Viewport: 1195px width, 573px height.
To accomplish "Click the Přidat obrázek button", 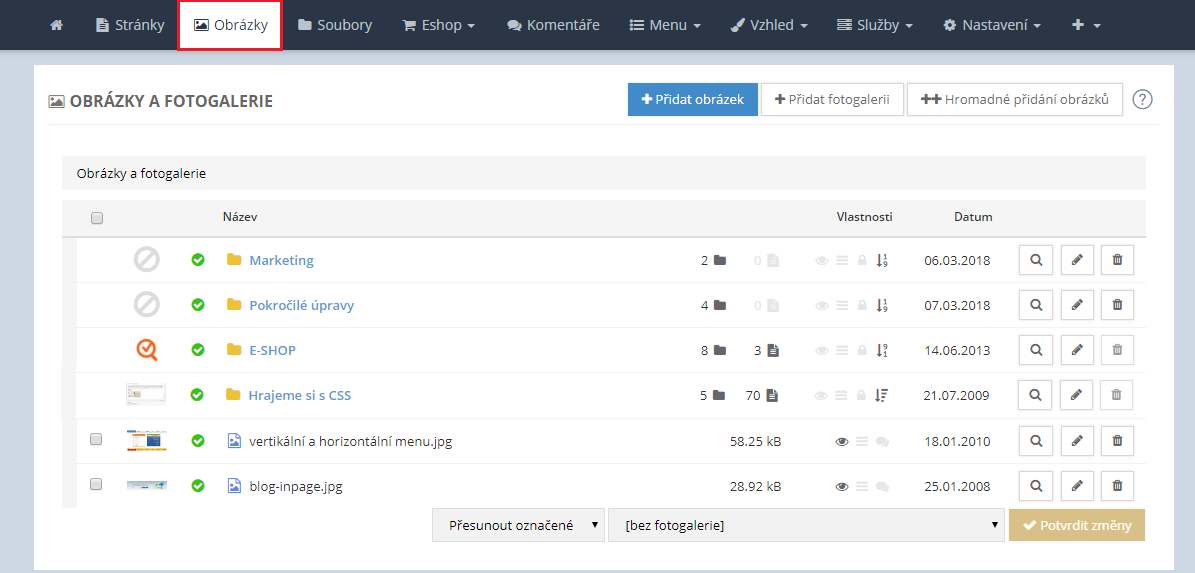I will pyautogui.click(x=692, y=100).
